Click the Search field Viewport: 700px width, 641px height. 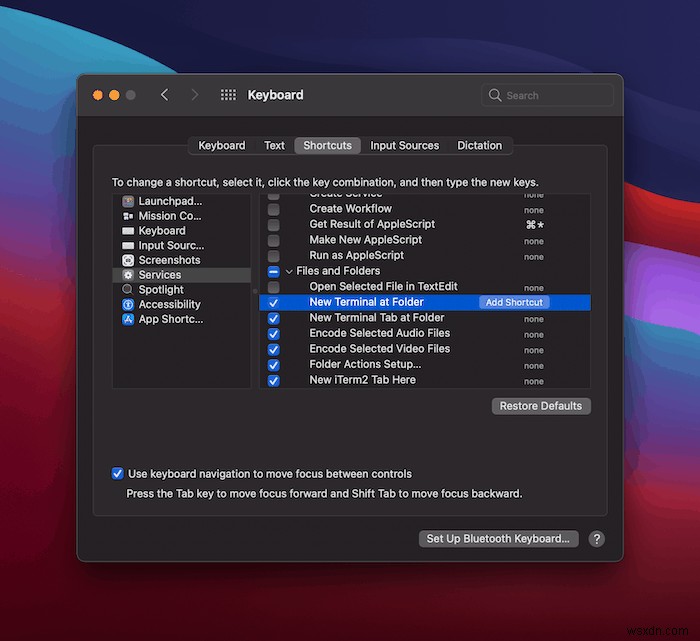pos(547,95)
